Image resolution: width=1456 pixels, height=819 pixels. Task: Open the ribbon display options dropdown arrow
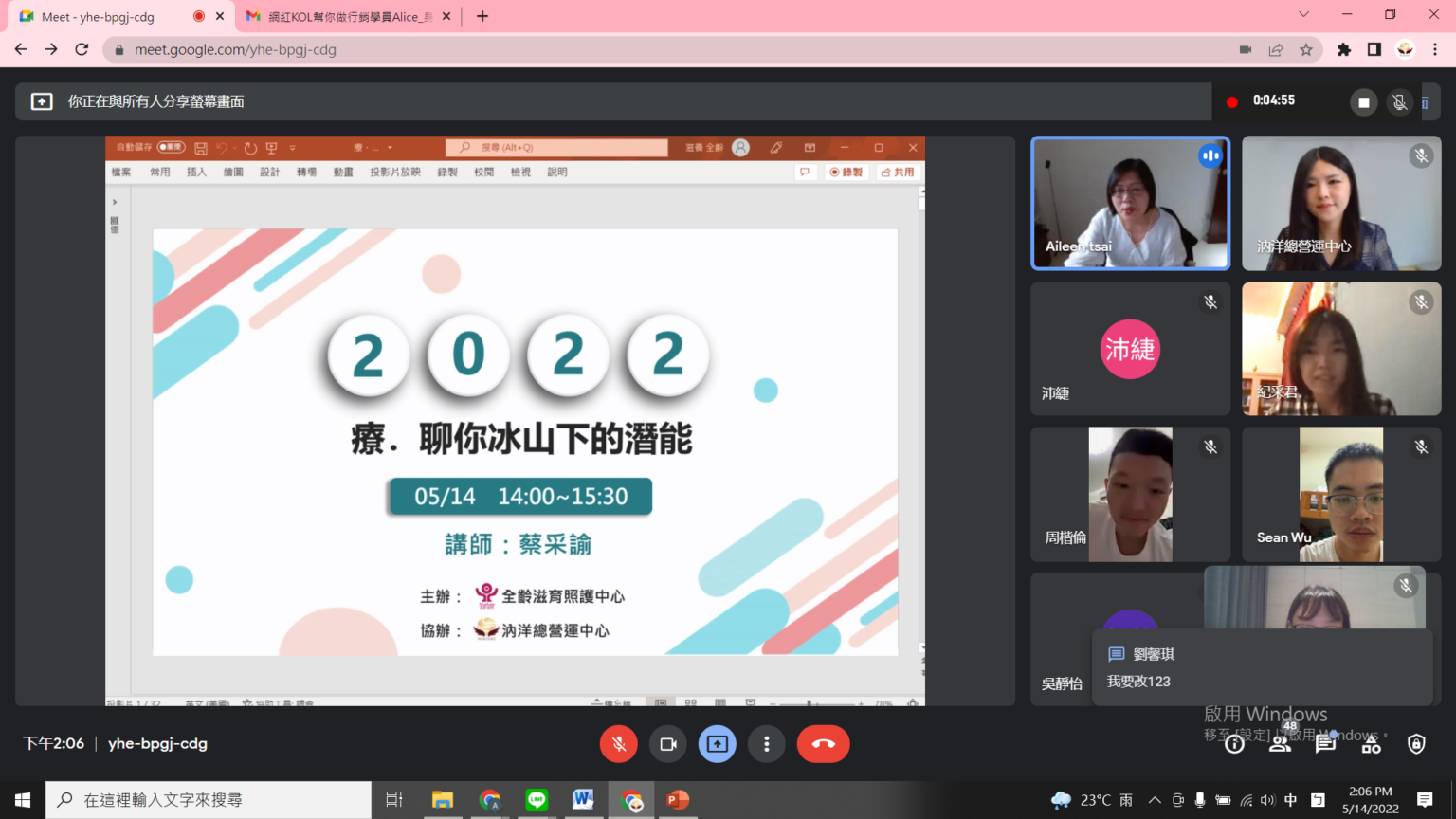(x=292, y=148)
